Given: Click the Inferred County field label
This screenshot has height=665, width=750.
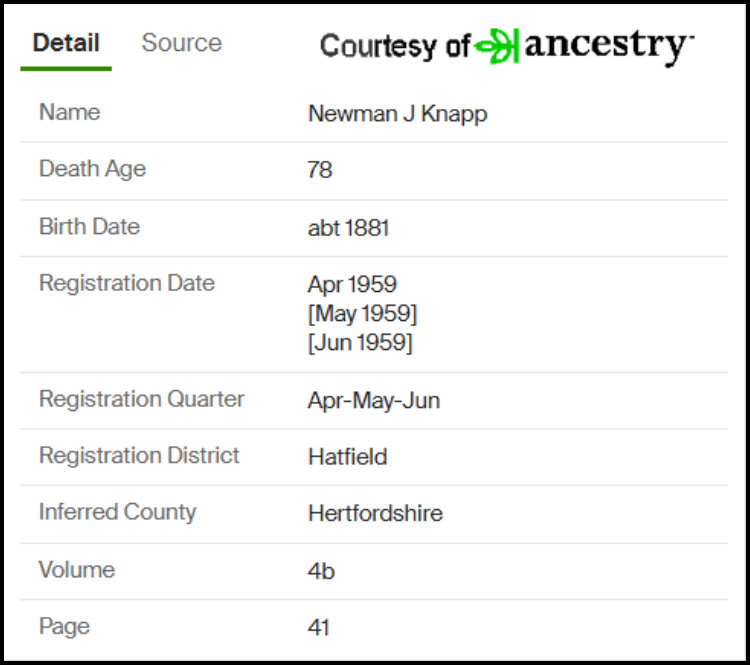Looking at the screenshot, I should coord(118,512).
